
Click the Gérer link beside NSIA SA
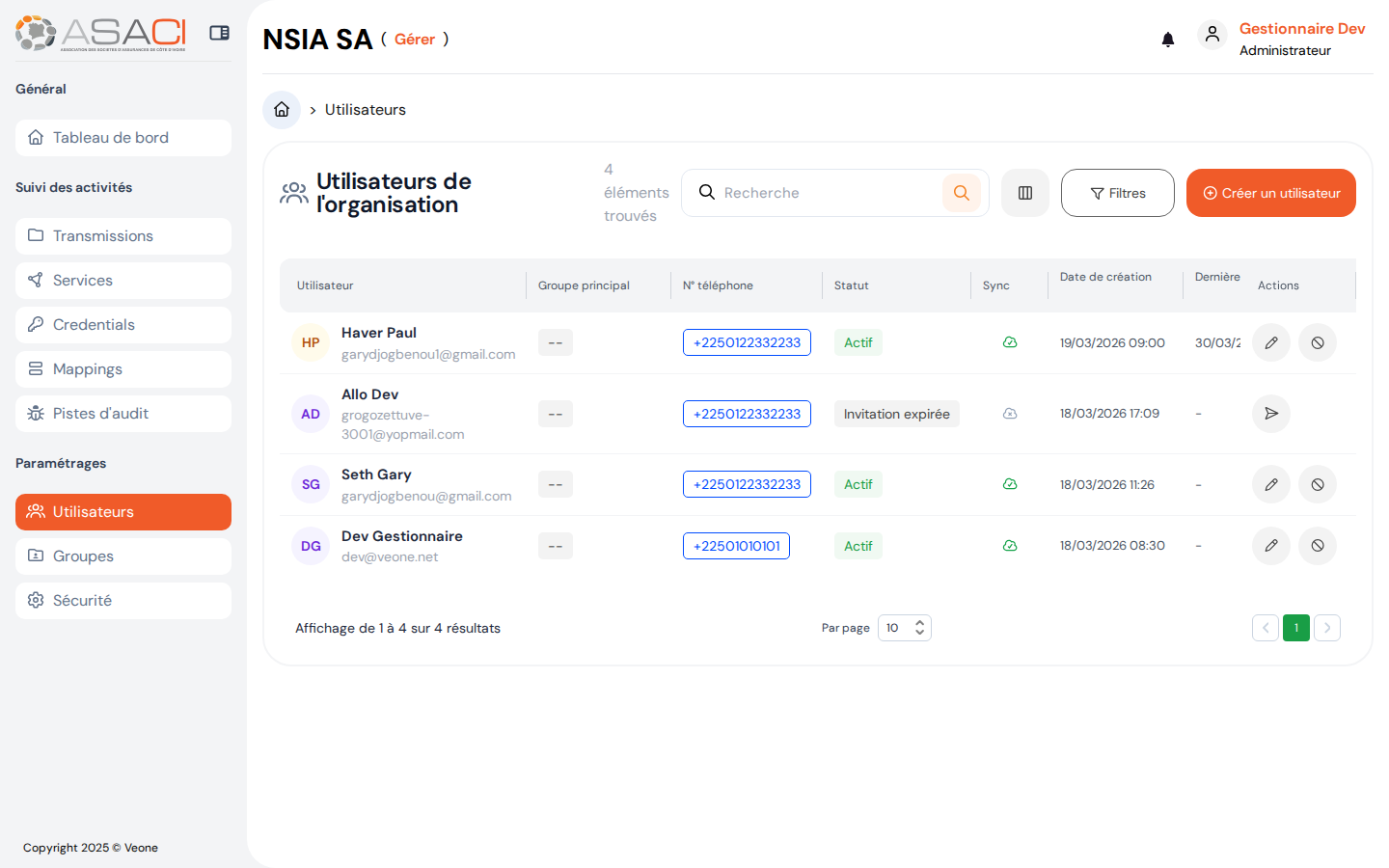coord(415,40)
